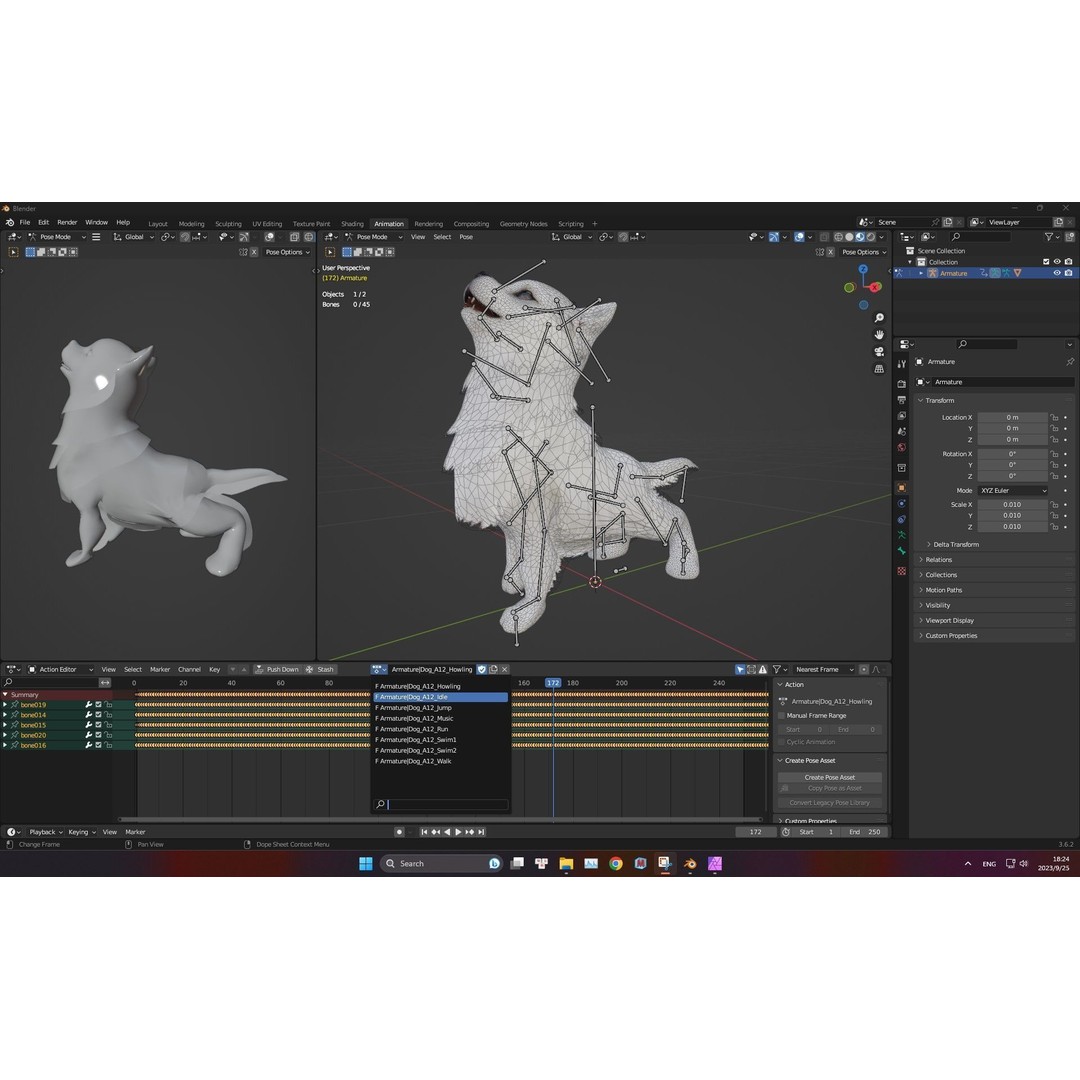Switch perspective/orthographic grid icon in viewport
1080x1080 pixels.
point(879,369)
